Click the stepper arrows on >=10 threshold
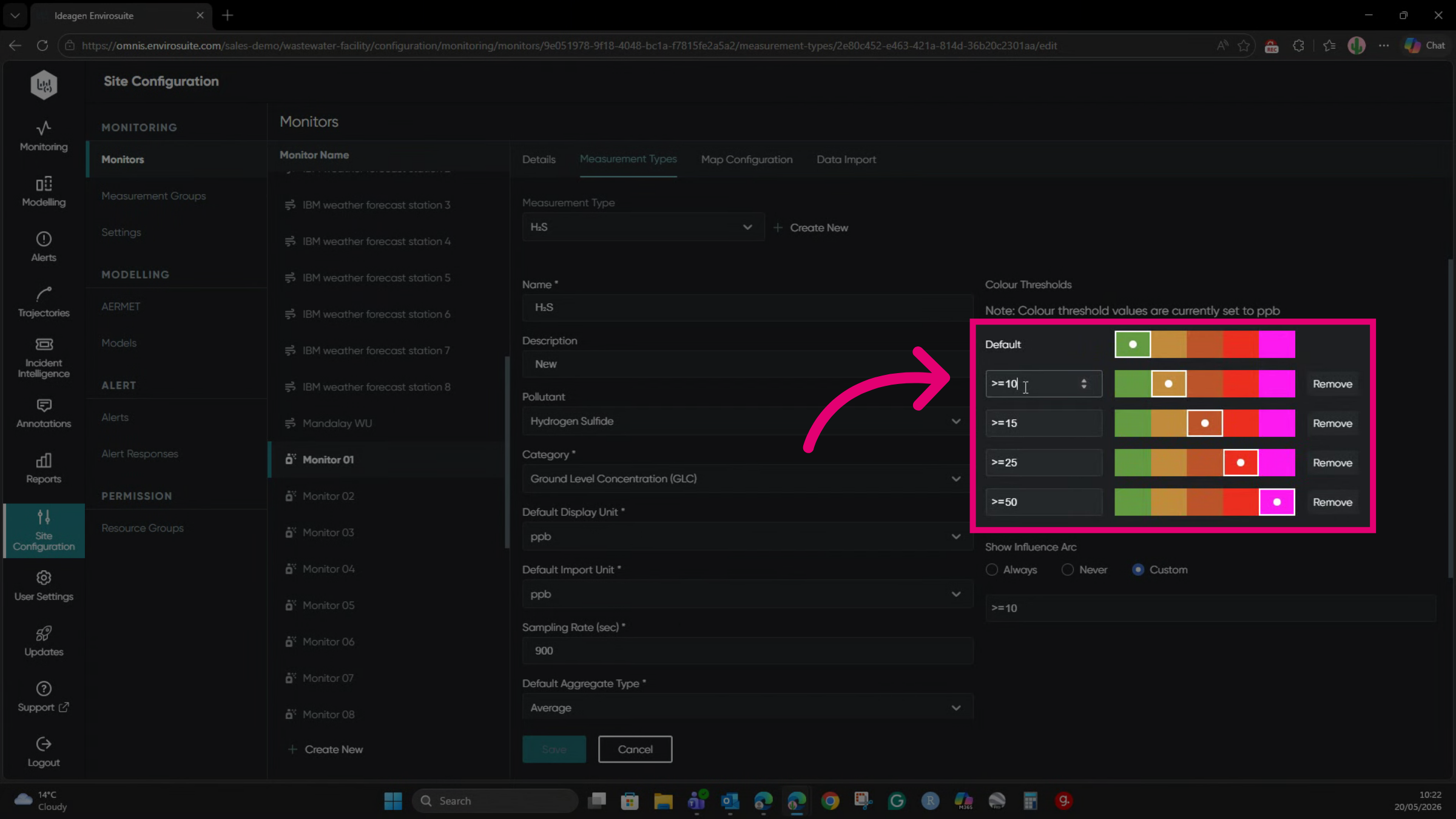This screenshot has height=819, width=1456. point(1084,384)
